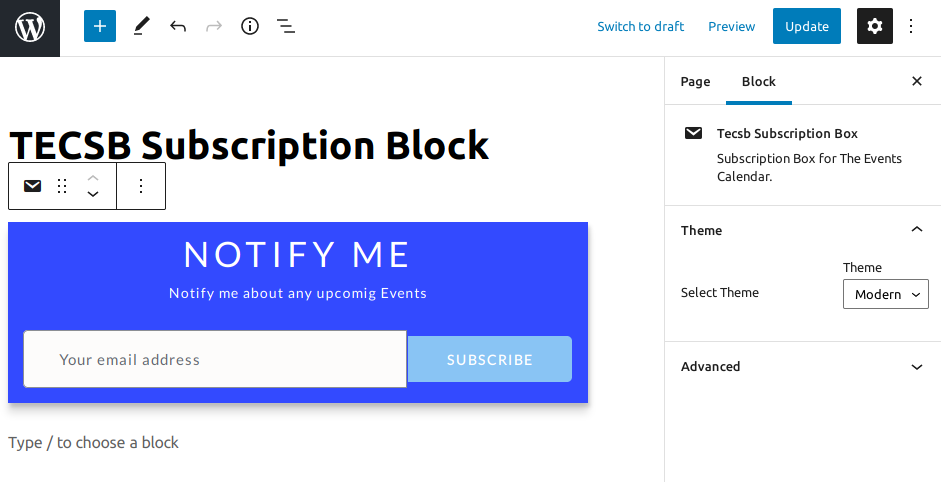Viewport: 941px width, 482px height.
Task: Switch to the Page tab
Action: point(695,82)
